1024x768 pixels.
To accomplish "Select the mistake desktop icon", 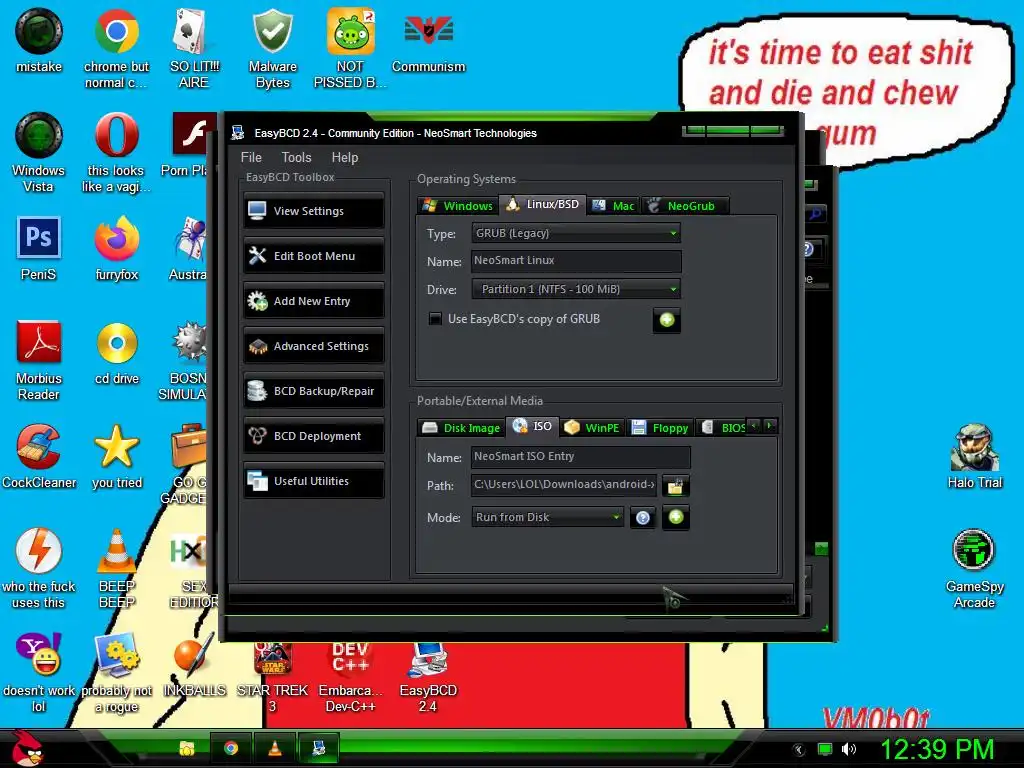I will 39,40.
